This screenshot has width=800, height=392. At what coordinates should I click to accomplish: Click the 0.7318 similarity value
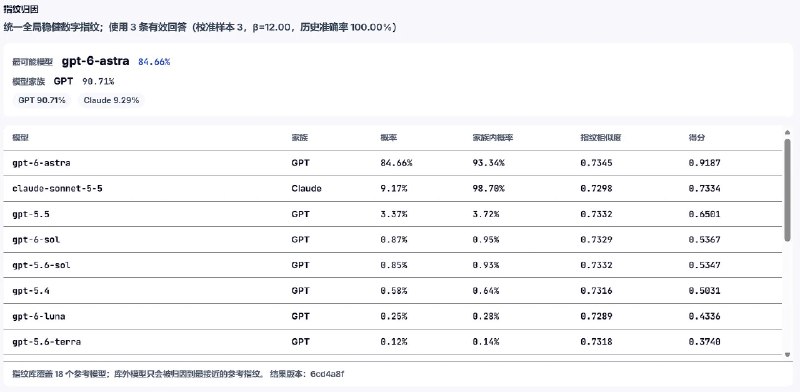point(596,342)
